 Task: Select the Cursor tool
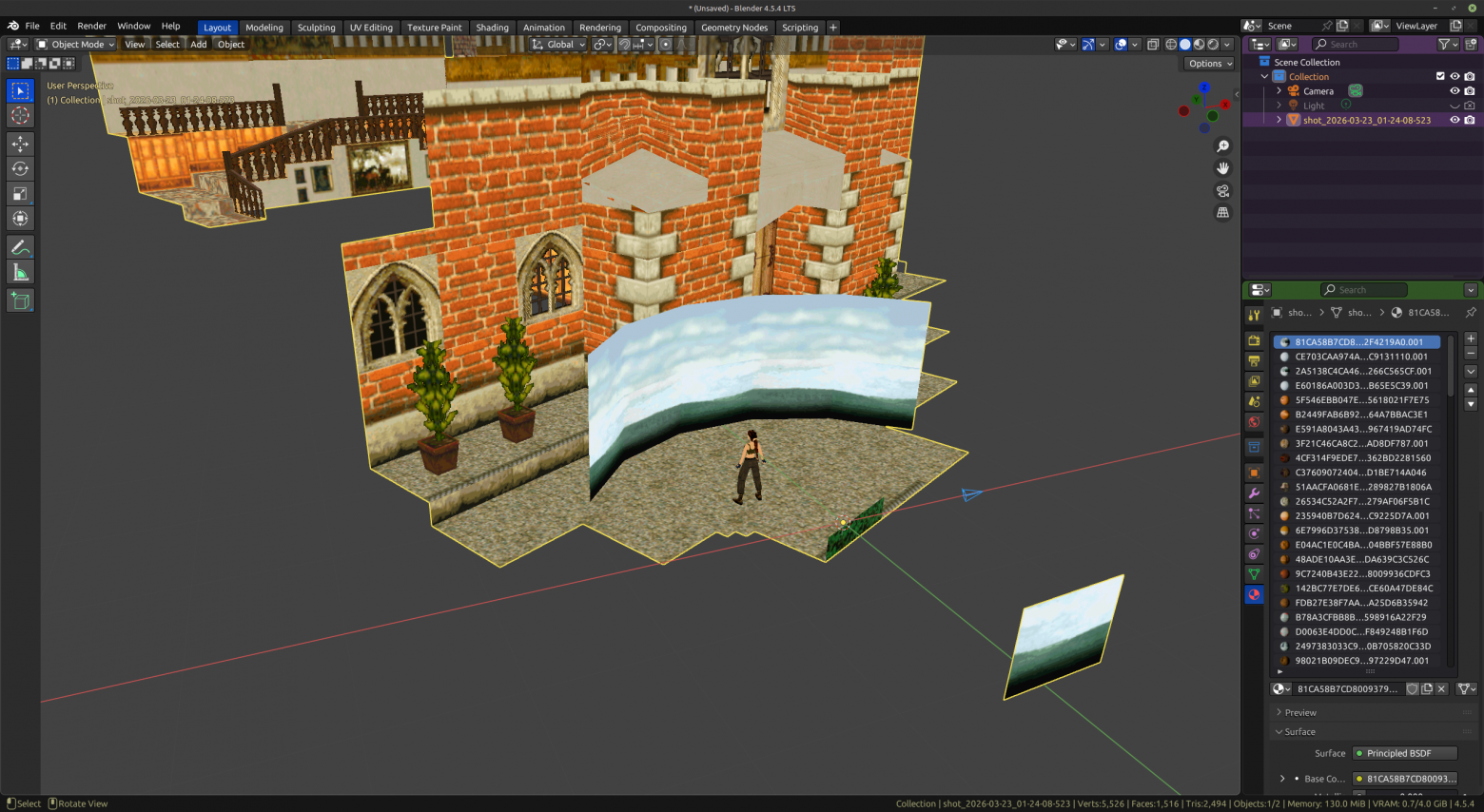tap(20, 115)
